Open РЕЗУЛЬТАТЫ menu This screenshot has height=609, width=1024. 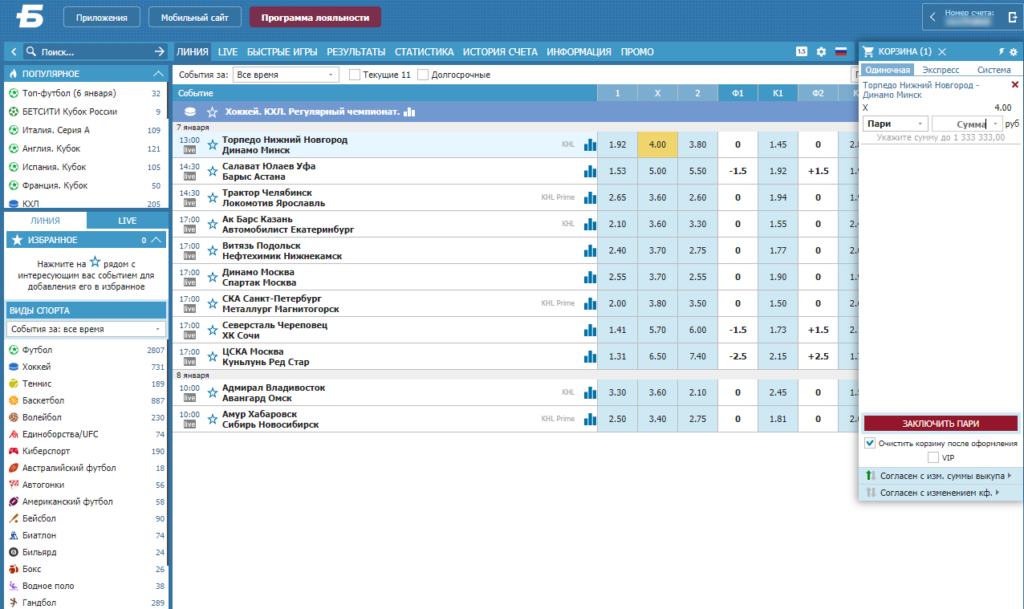click(x=356, y=52)
